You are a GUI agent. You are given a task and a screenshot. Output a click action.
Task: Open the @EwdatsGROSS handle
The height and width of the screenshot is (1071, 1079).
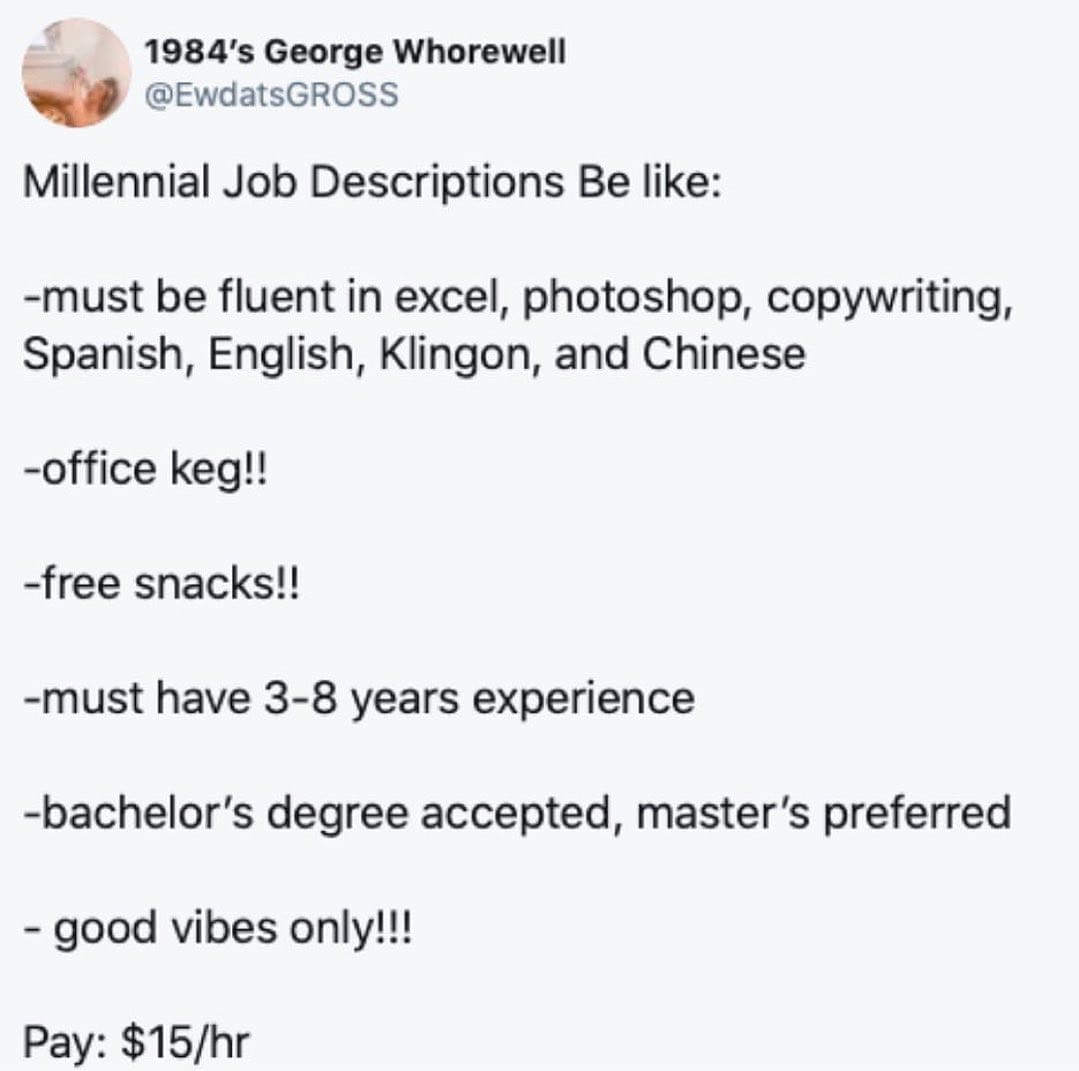point(271,94)
